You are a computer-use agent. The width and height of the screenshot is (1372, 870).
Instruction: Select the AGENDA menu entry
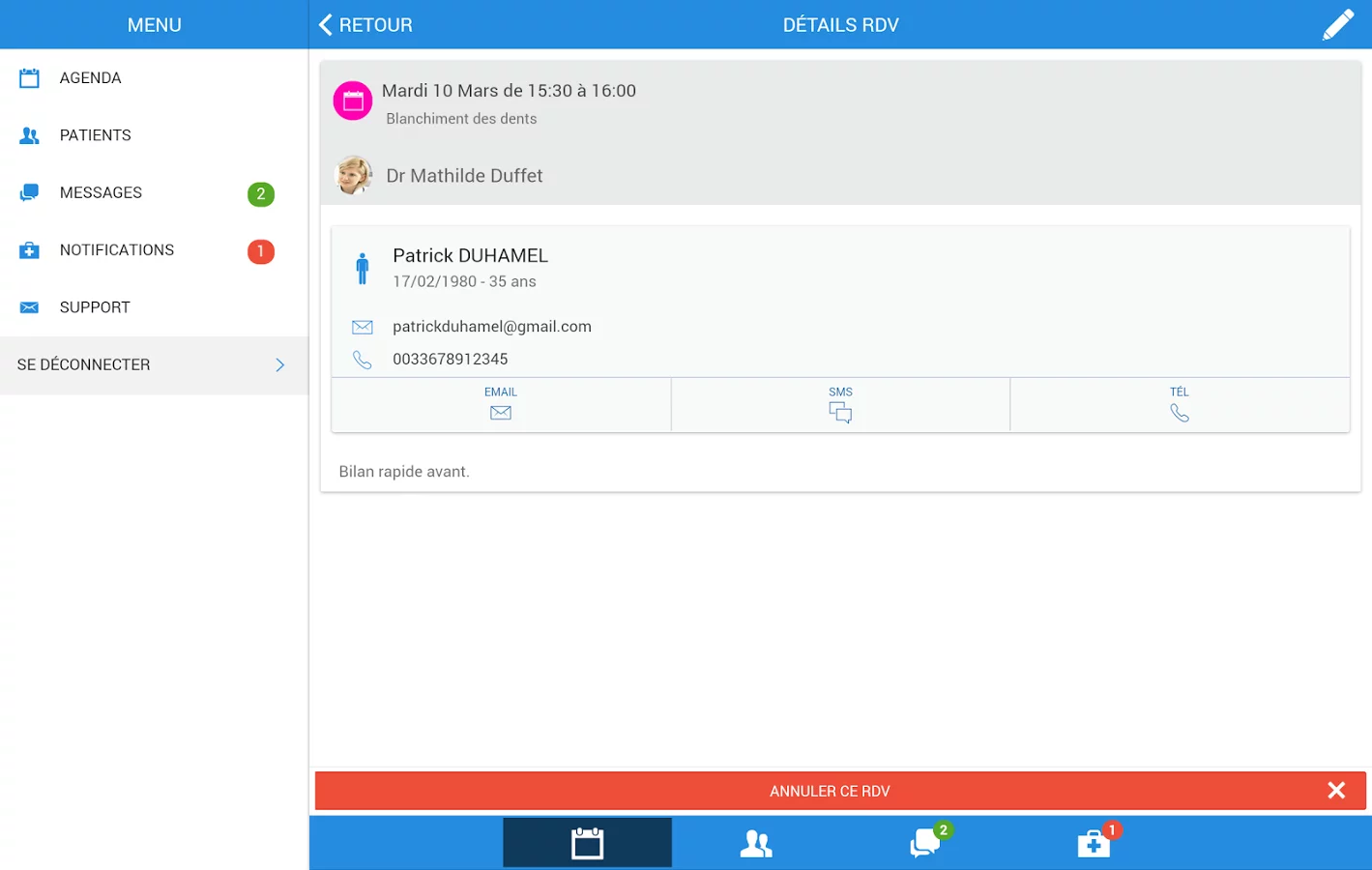(90, 77)
